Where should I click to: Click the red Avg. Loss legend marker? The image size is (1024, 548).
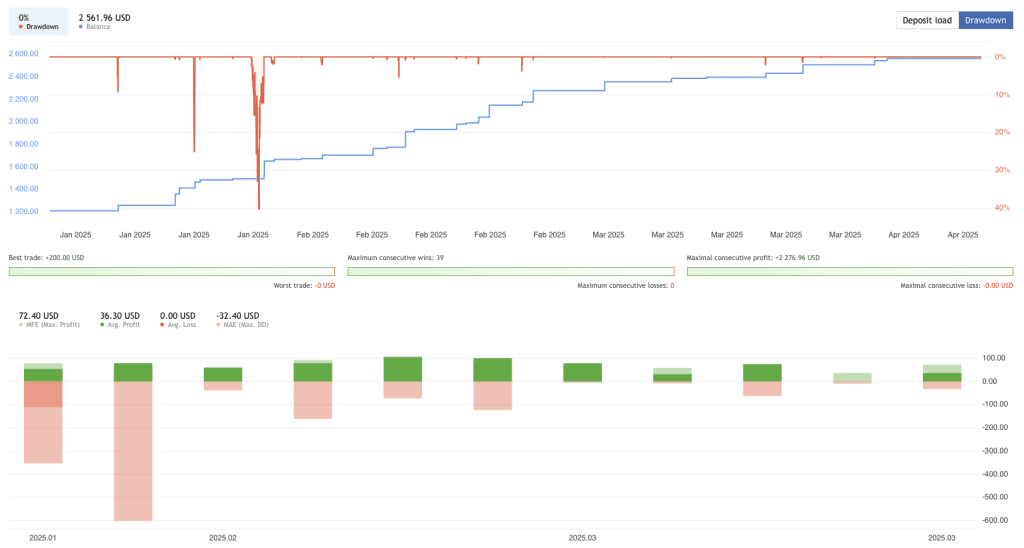tap(163, 326)
